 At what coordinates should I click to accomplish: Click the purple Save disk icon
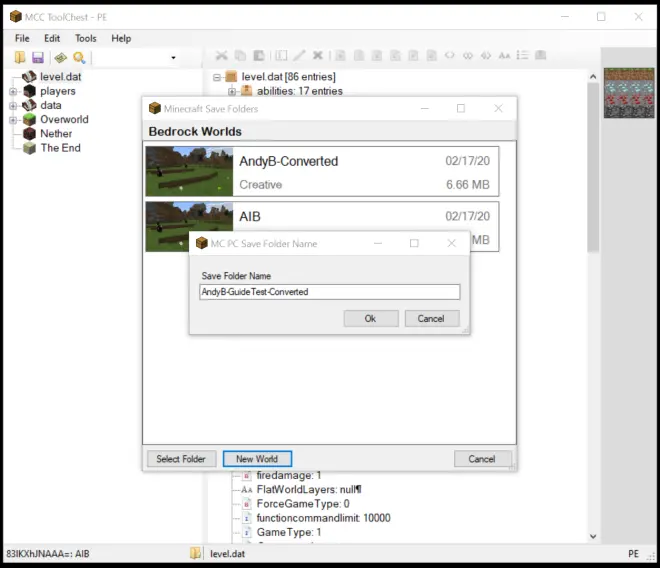click(38, 57)
